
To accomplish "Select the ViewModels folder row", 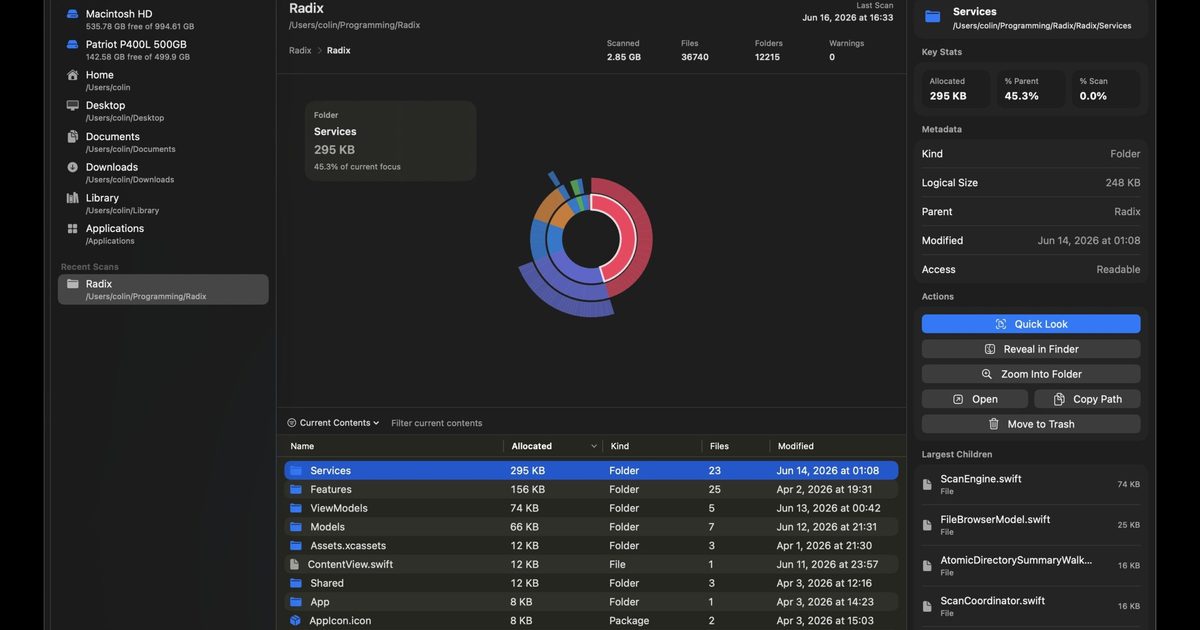I will pyautogui.click(x=591, y=508).
